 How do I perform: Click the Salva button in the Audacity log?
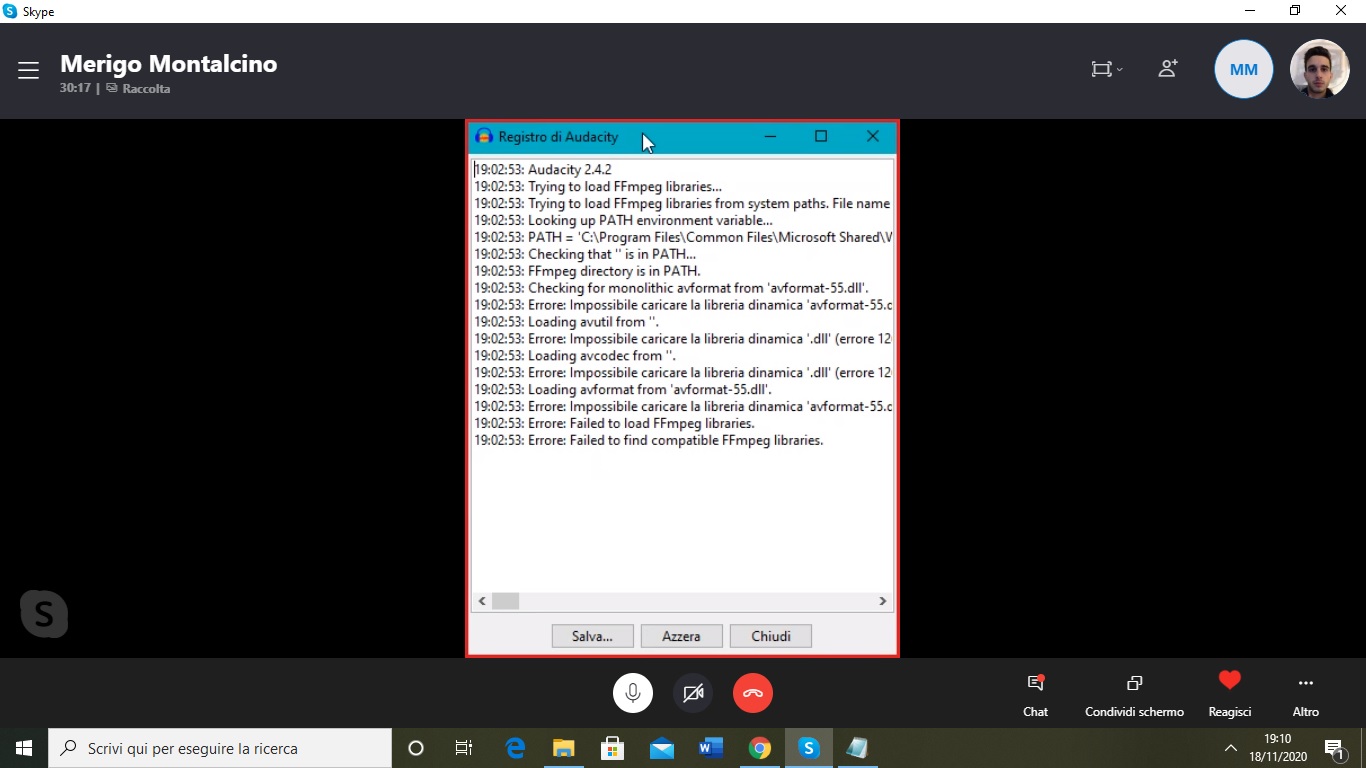coord(592,636)
